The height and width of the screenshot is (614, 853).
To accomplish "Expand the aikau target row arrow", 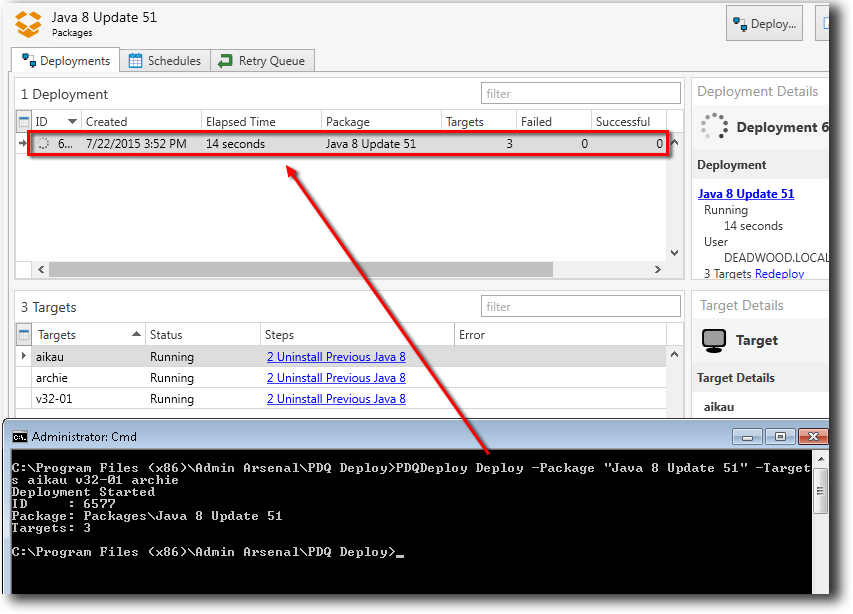I will [x=24, y=357].
